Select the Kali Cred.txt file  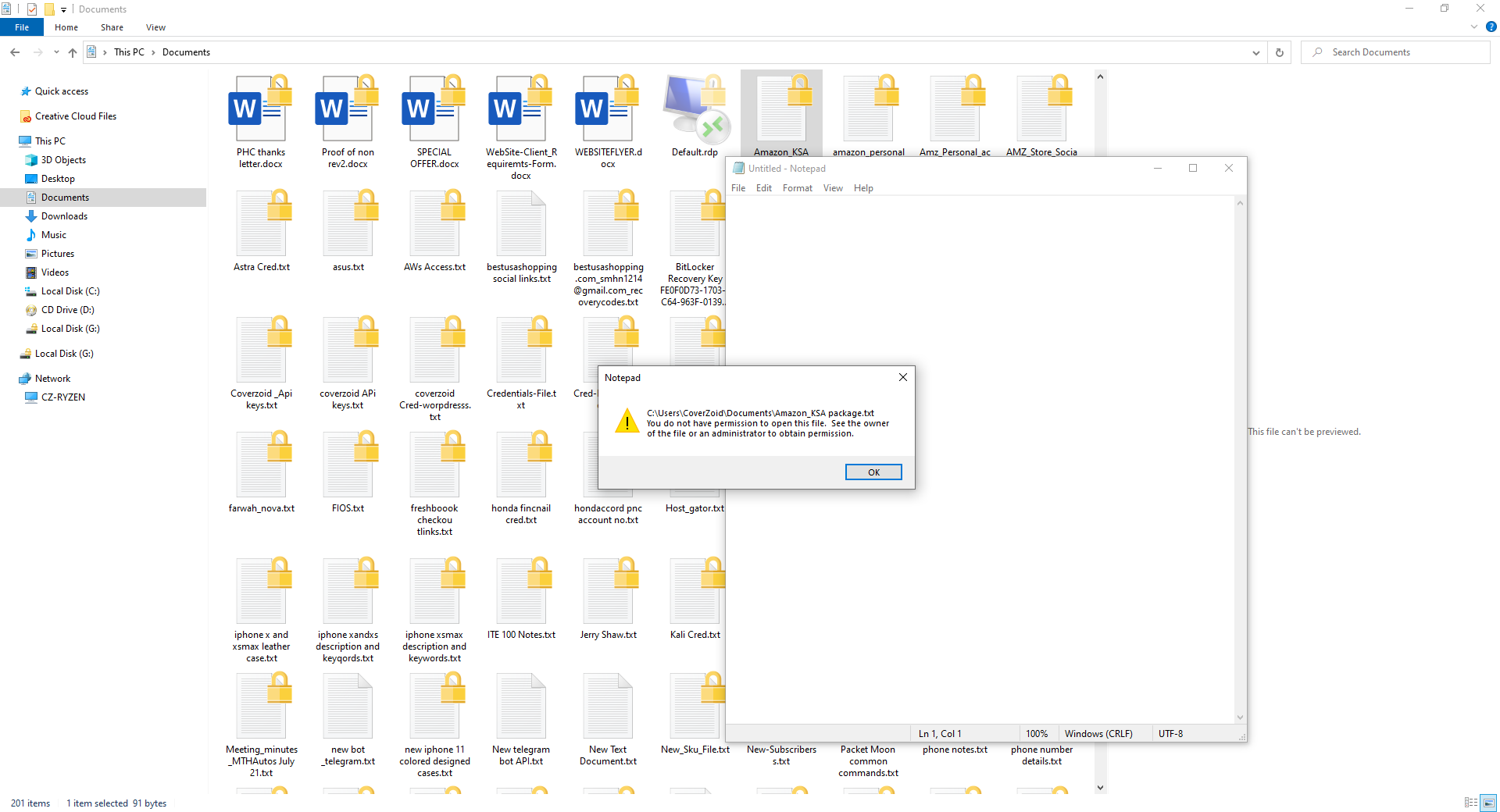click(695, 599)
